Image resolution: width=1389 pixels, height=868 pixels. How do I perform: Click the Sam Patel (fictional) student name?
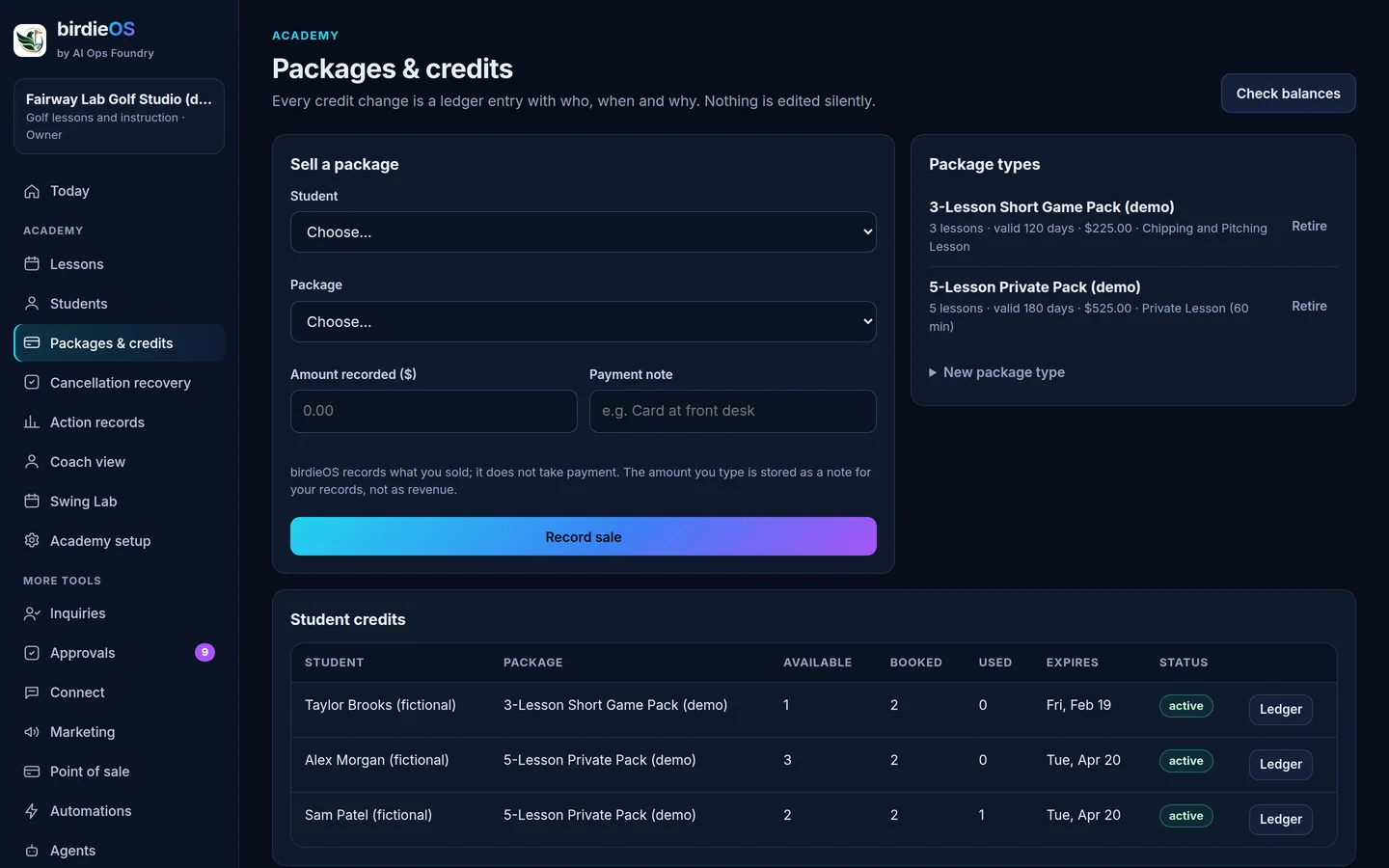point(368,815)
